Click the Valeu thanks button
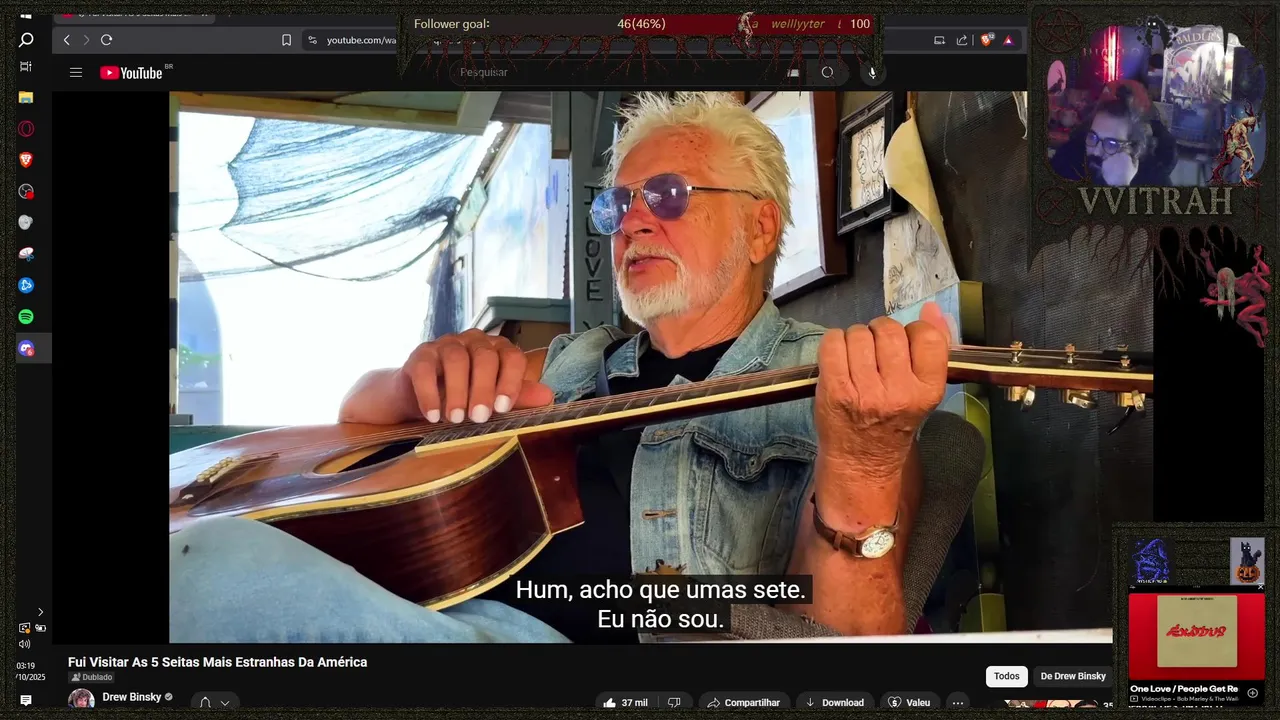 tap(909, 703)
